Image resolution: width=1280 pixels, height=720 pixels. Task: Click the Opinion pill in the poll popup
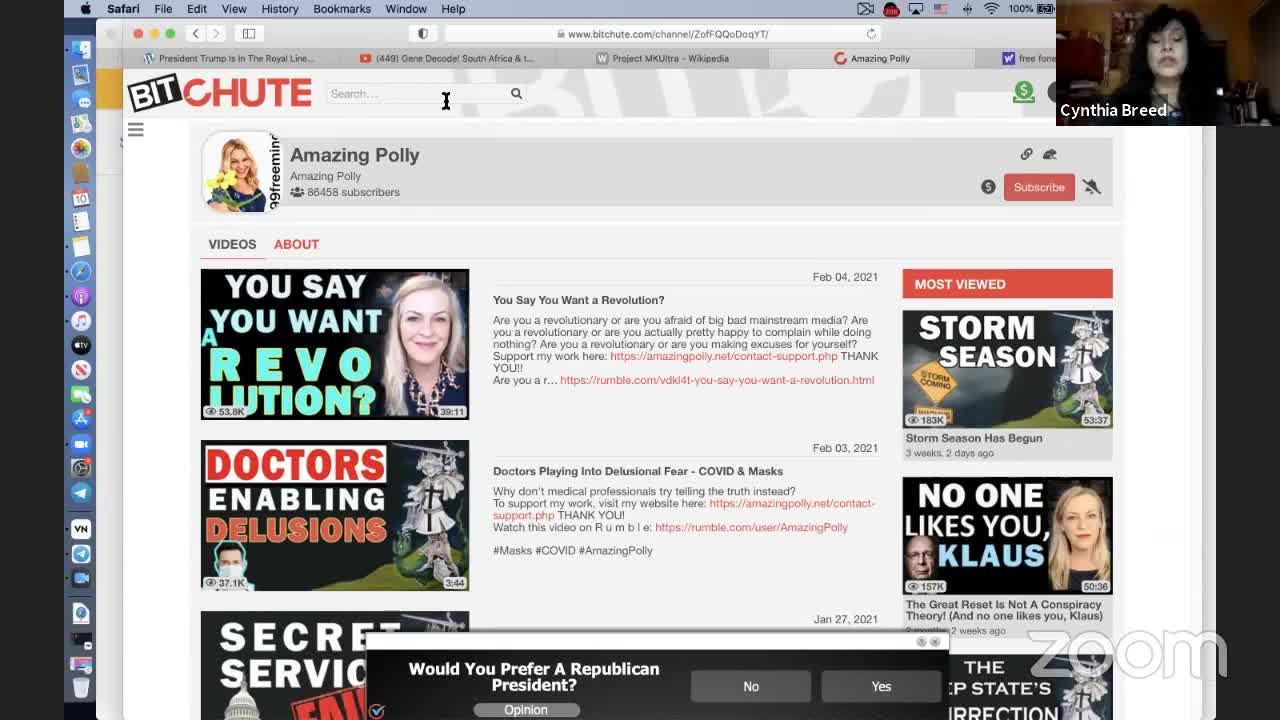525,710
